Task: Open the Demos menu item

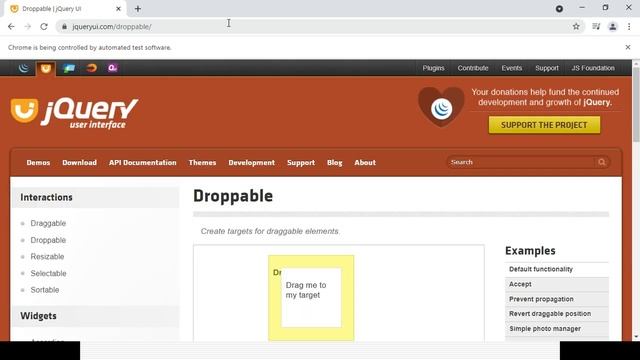Action: coord(38,162)
